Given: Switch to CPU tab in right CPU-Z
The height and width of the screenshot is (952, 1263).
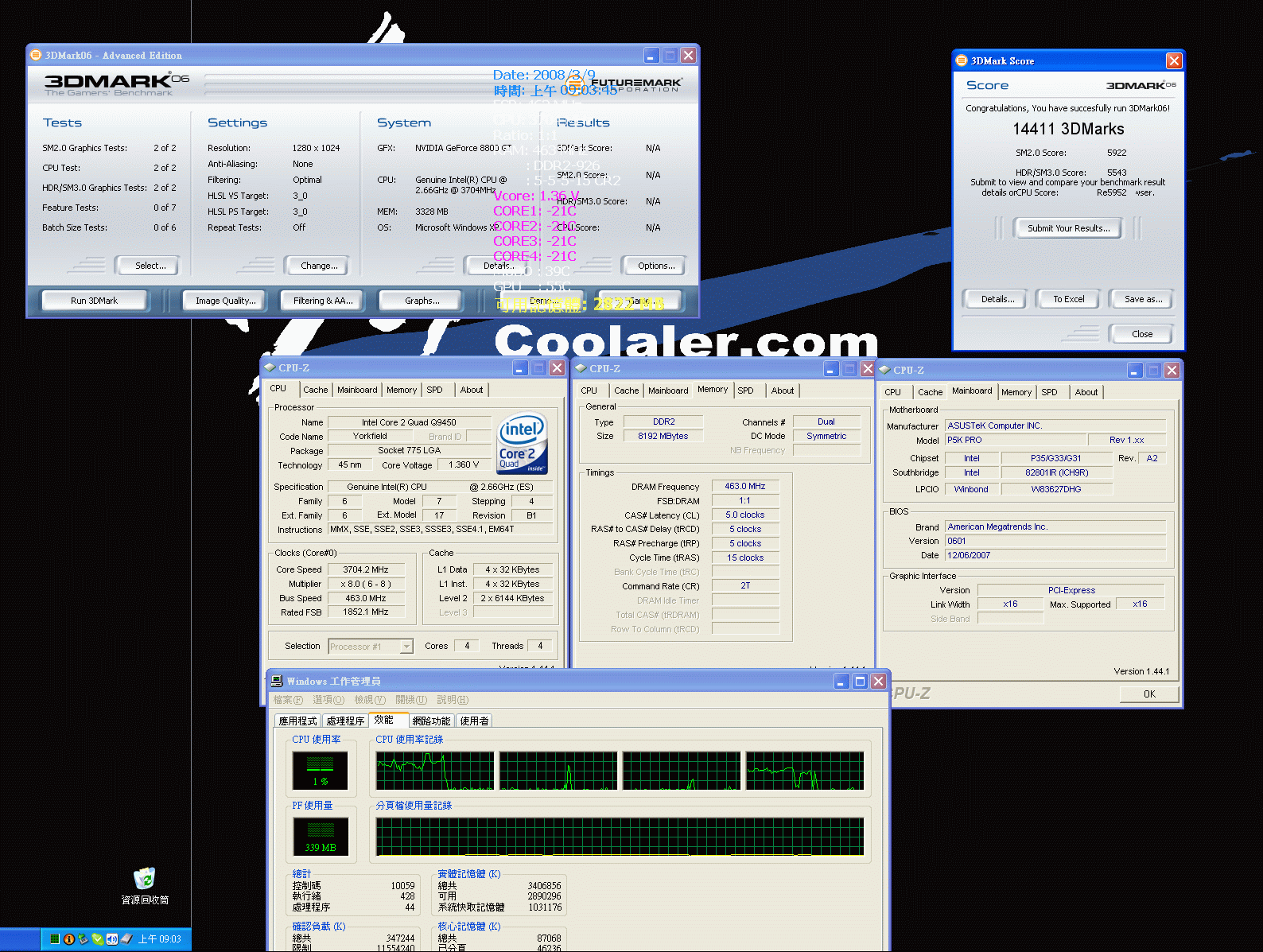Looking at the screenshot, I should (893, 392).
